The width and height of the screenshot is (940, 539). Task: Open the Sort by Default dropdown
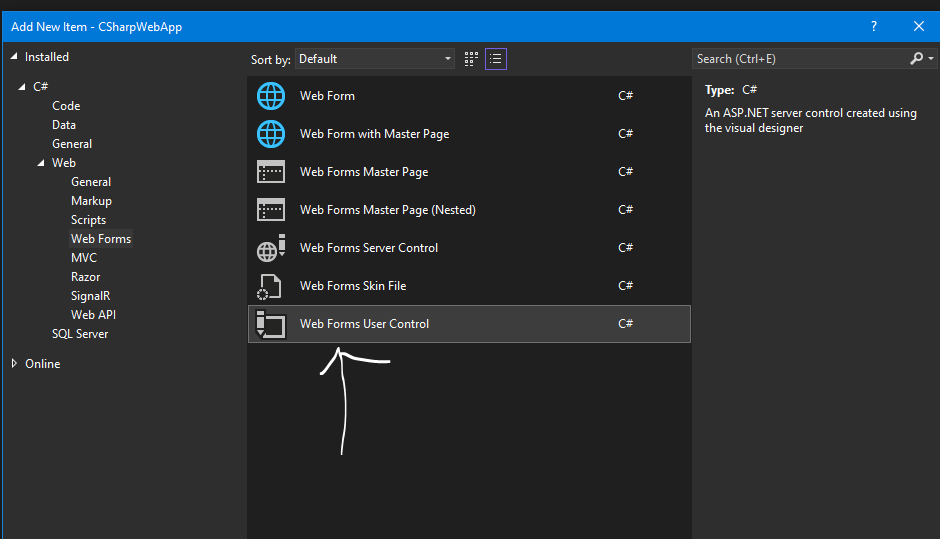pos(375,59)
